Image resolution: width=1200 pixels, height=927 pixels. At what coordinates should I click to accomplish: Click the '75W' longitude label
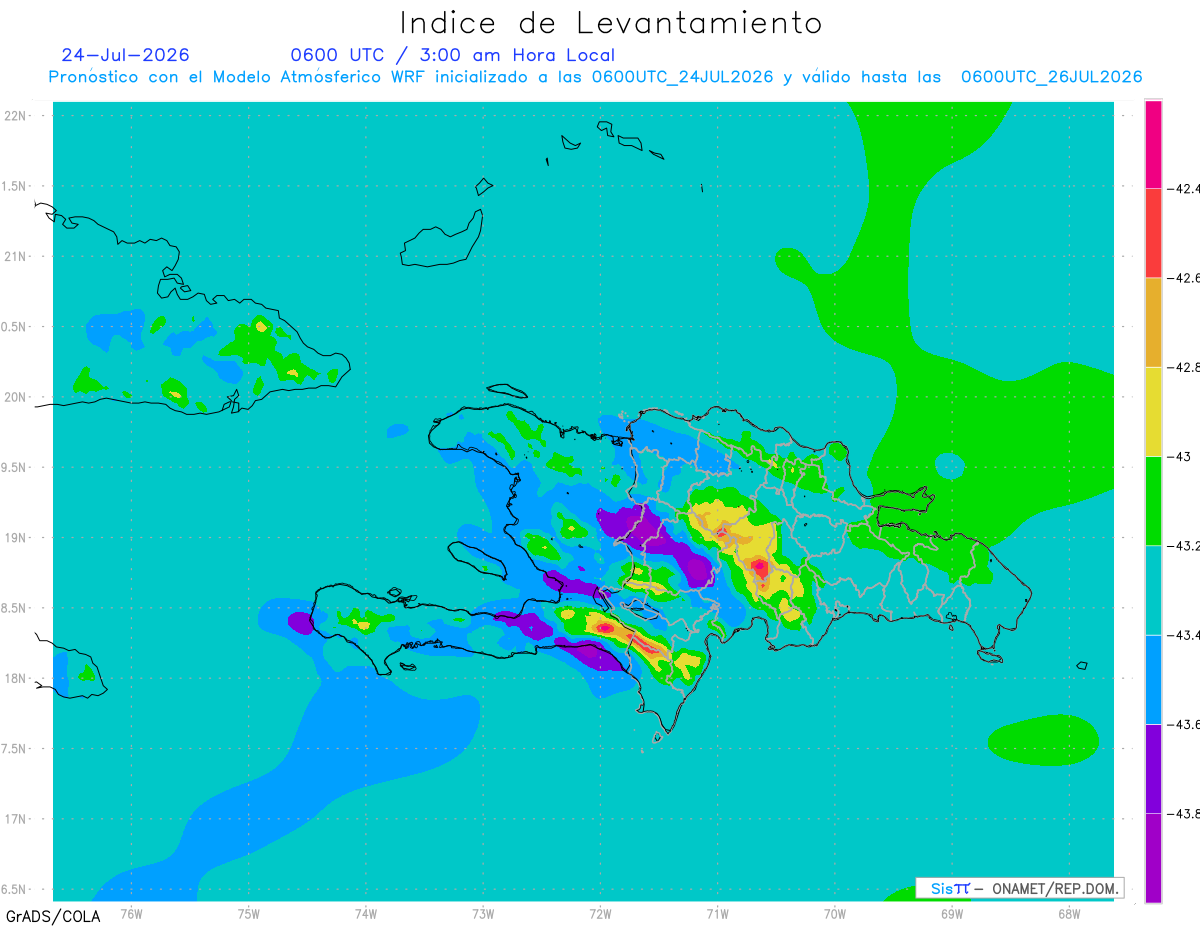coord(249,913)
